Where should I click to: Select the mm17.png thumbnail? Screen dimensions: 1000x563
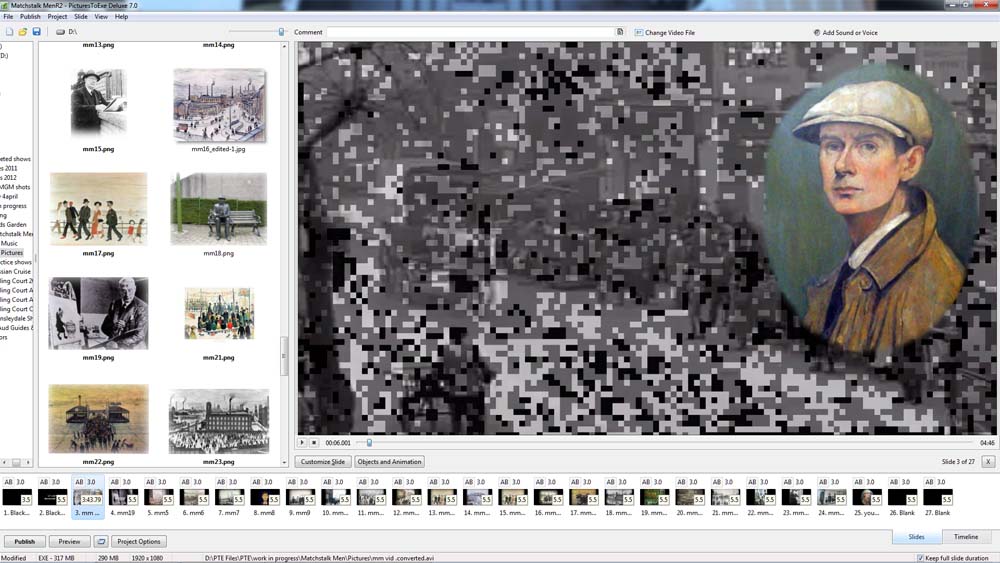click(98, 208)
